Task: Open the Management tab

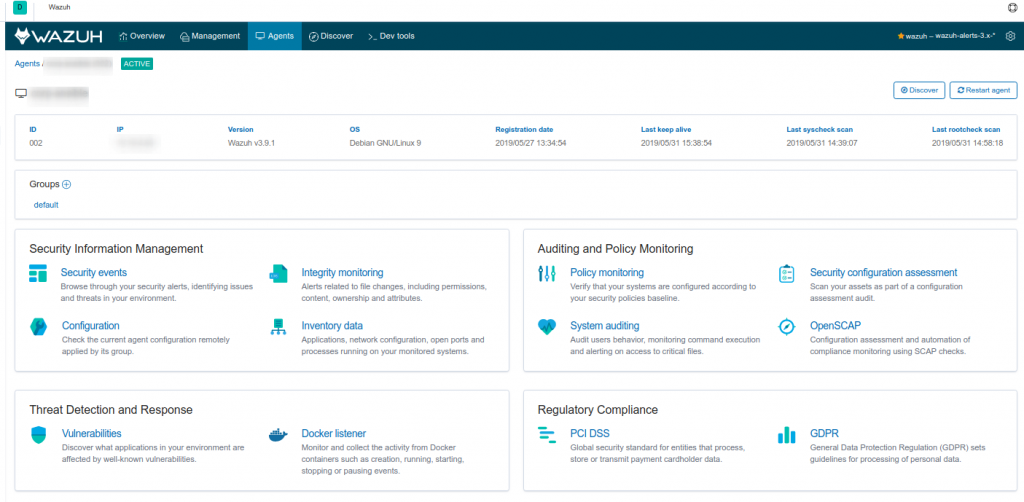Action: coord(210,36)
